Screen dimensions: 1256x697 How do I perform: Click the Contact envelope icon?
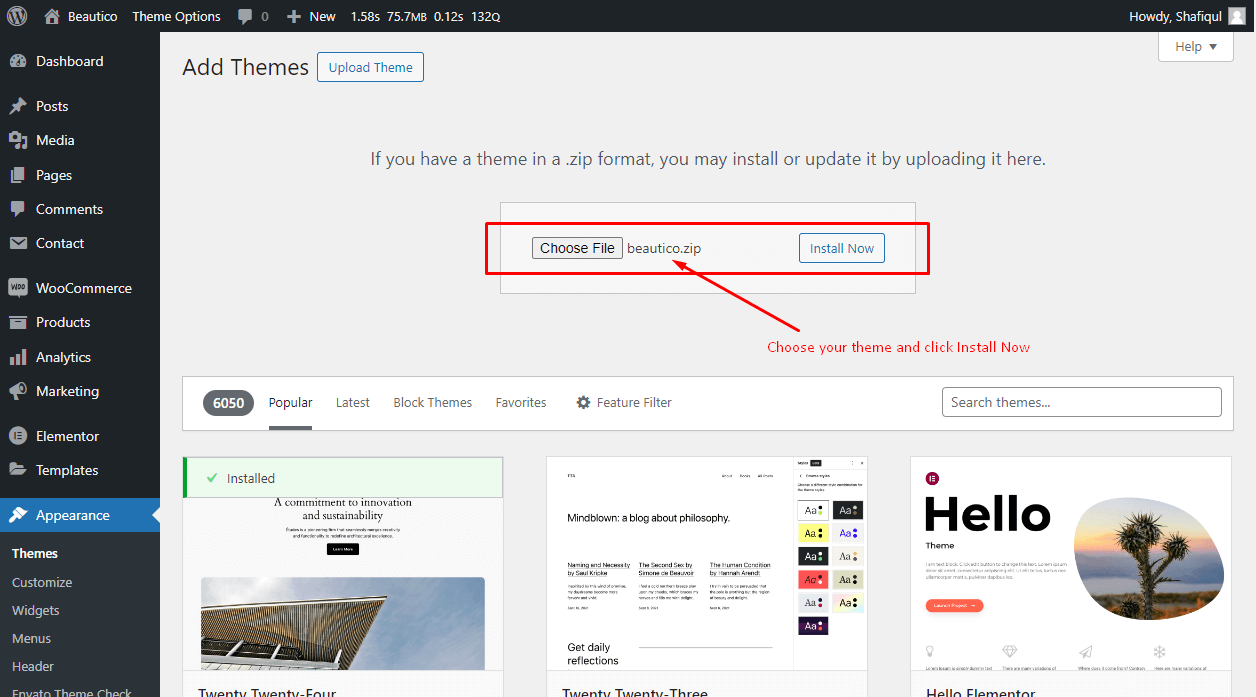18,243
